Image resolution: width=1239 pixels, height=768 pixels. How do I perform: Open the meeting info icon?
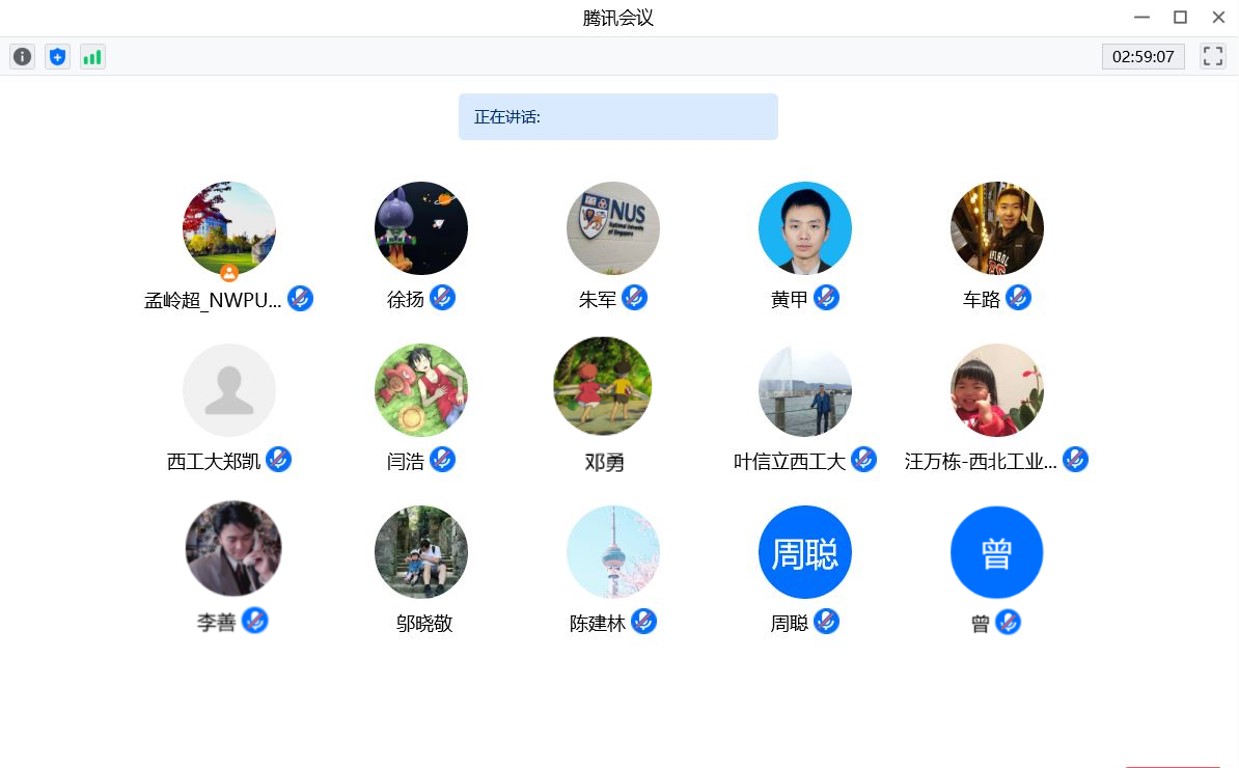[x=22, y=57]
